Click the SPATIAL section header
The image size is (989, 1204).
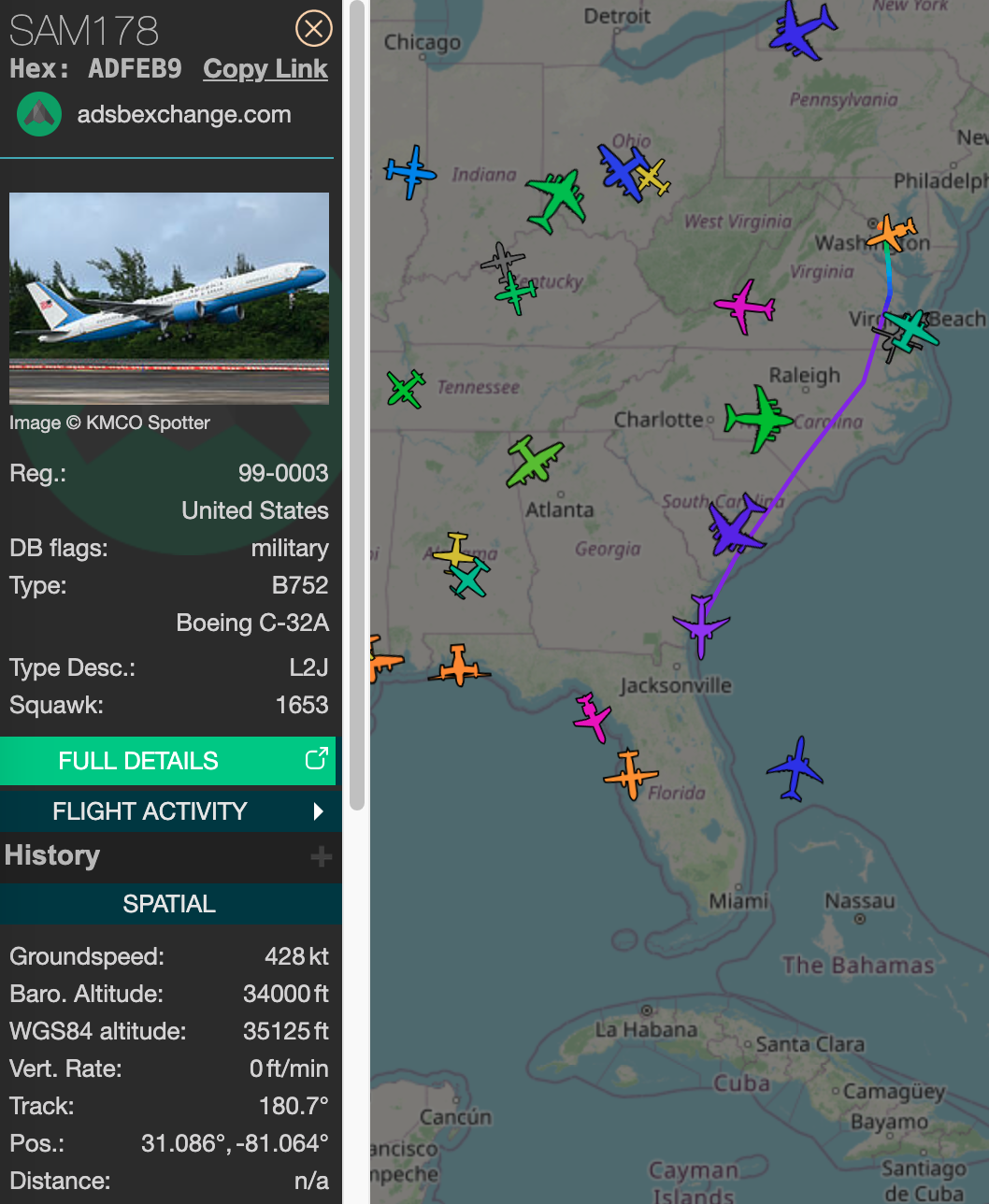pos(169,904)
